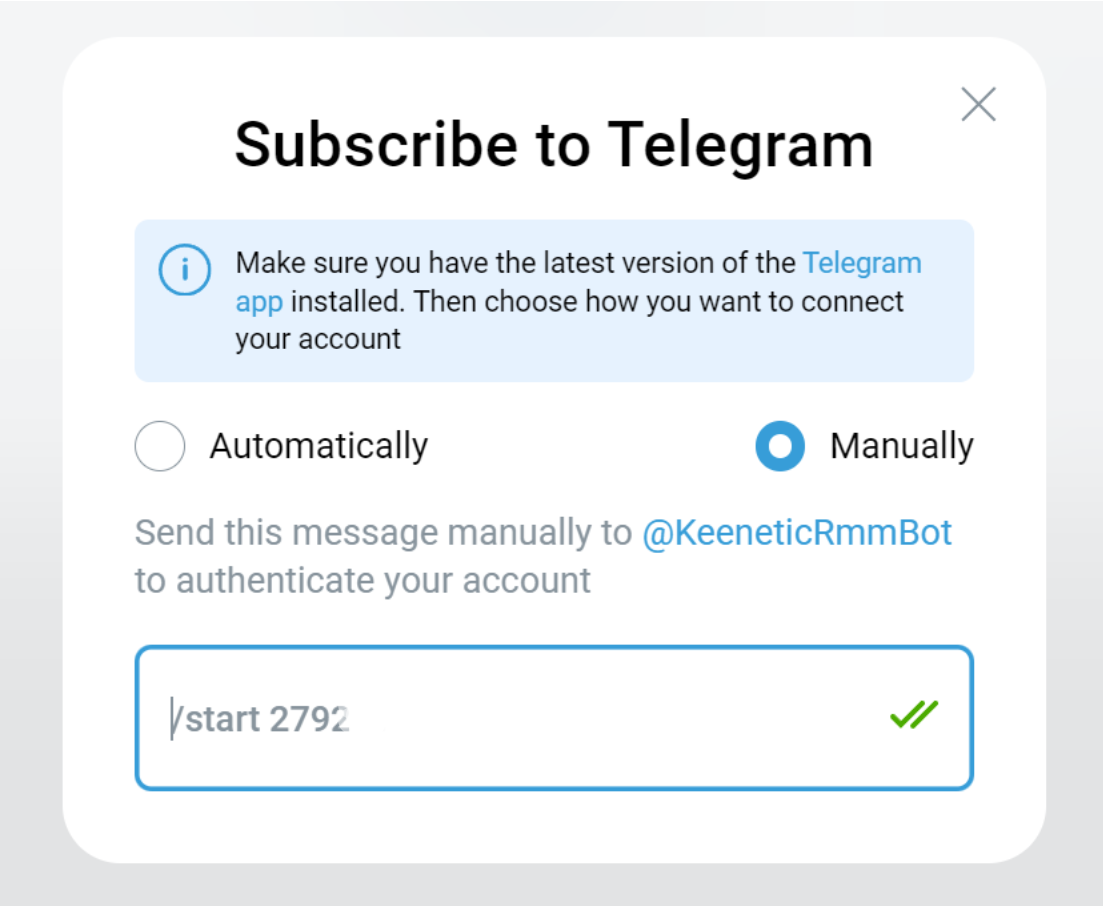
Task: Click the "your account" line in the banner
Action: [318, 339]
